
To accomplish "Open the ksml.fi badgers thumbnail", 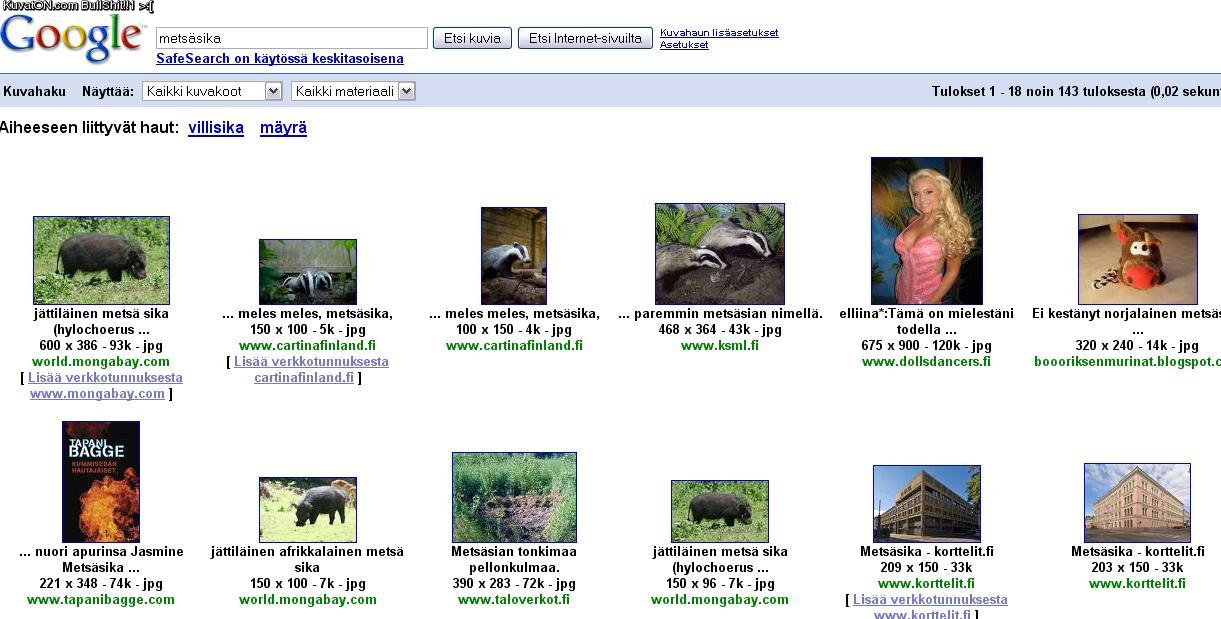I will tap(719, 253).
